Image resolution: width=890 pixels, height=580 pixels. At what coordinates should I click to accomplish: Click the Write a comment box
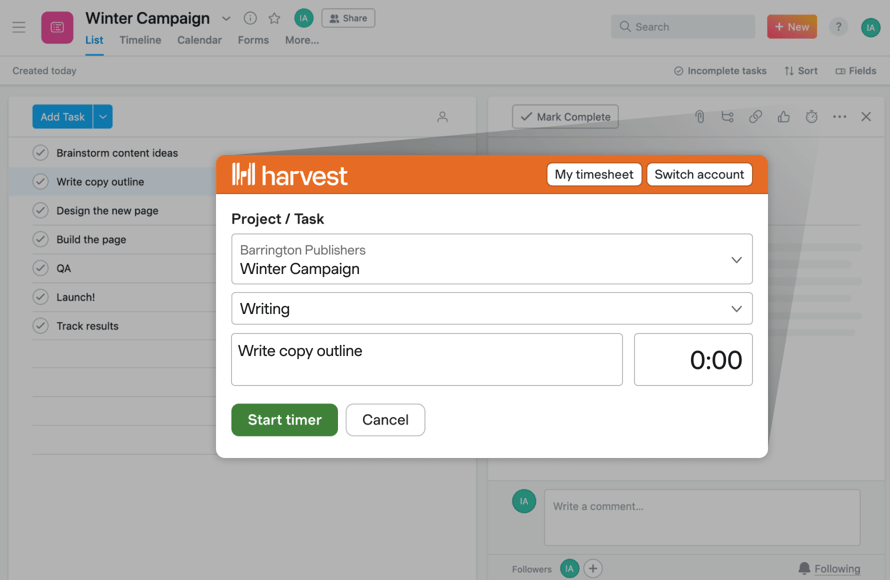702,518
